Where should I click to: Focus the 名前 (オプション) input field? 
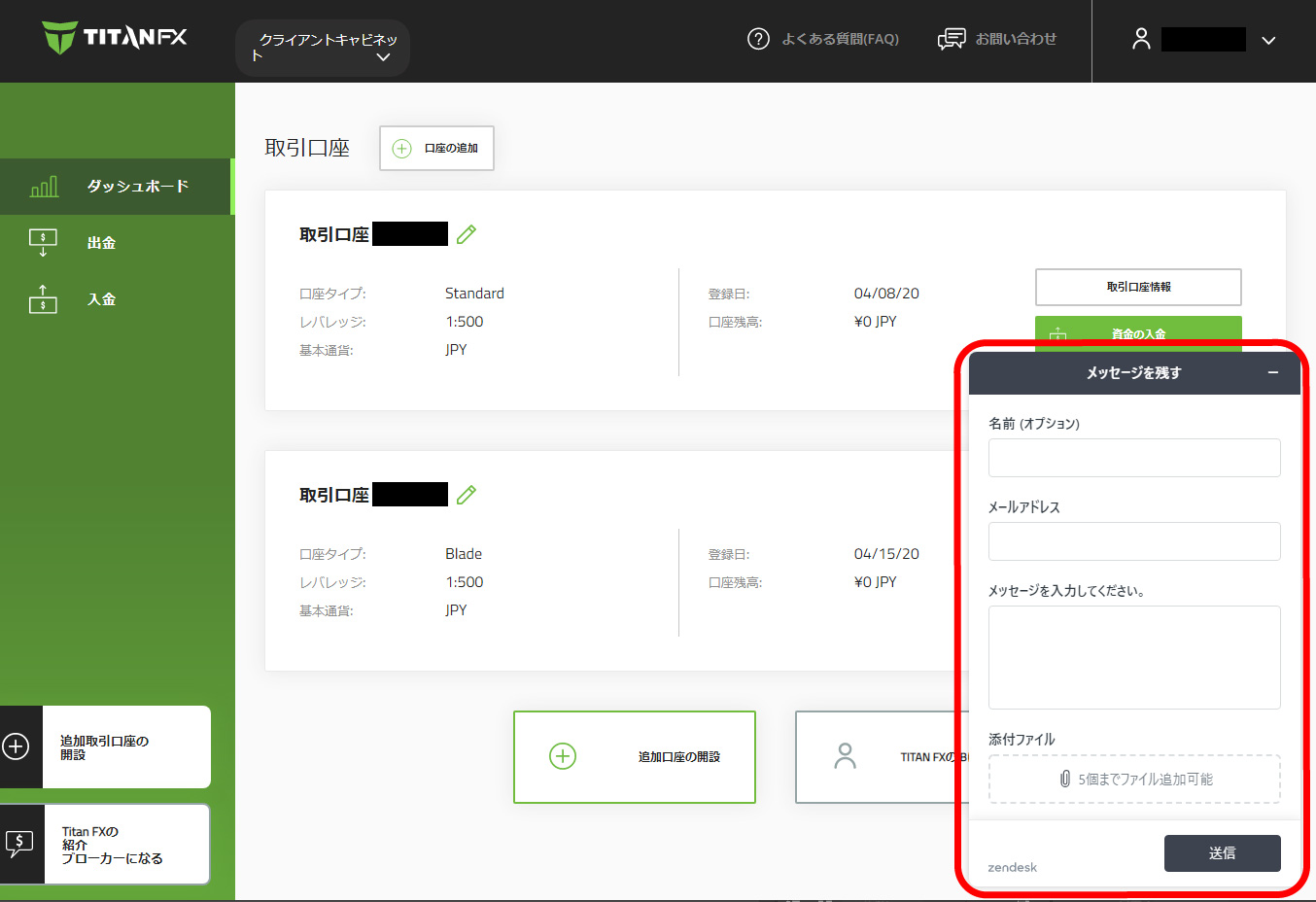tap(1134, 458)
